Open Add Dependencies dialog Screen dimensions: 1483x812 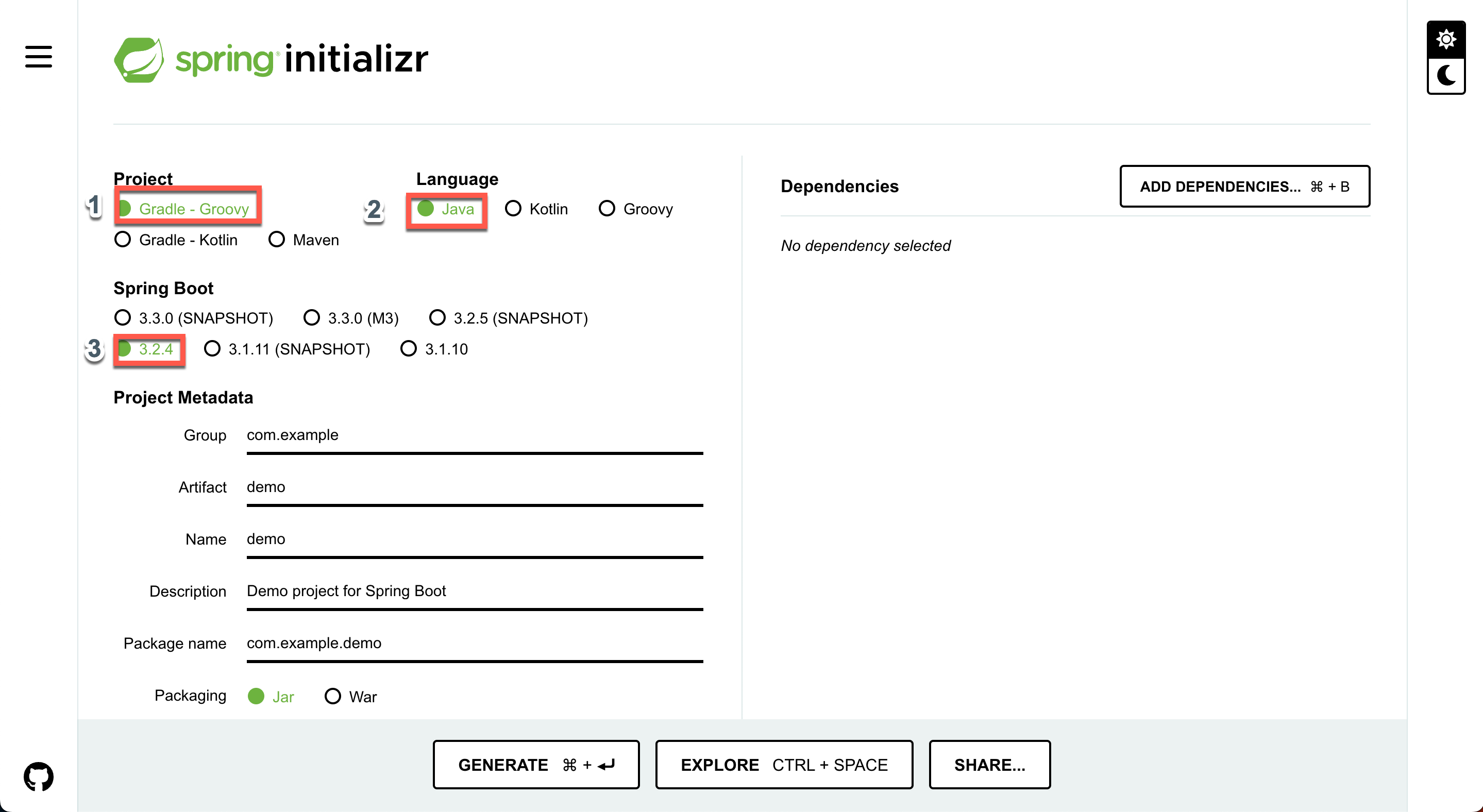coord(1244,187)
